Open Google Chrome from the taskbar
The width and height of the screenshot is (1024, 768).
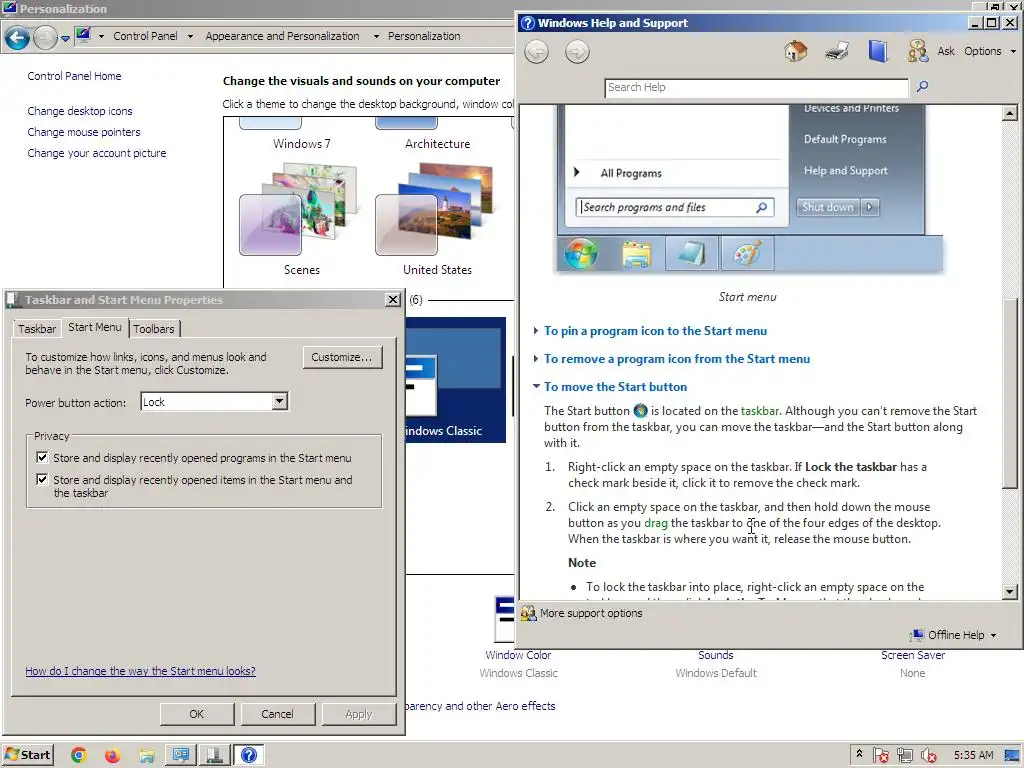tap(79, 756)
